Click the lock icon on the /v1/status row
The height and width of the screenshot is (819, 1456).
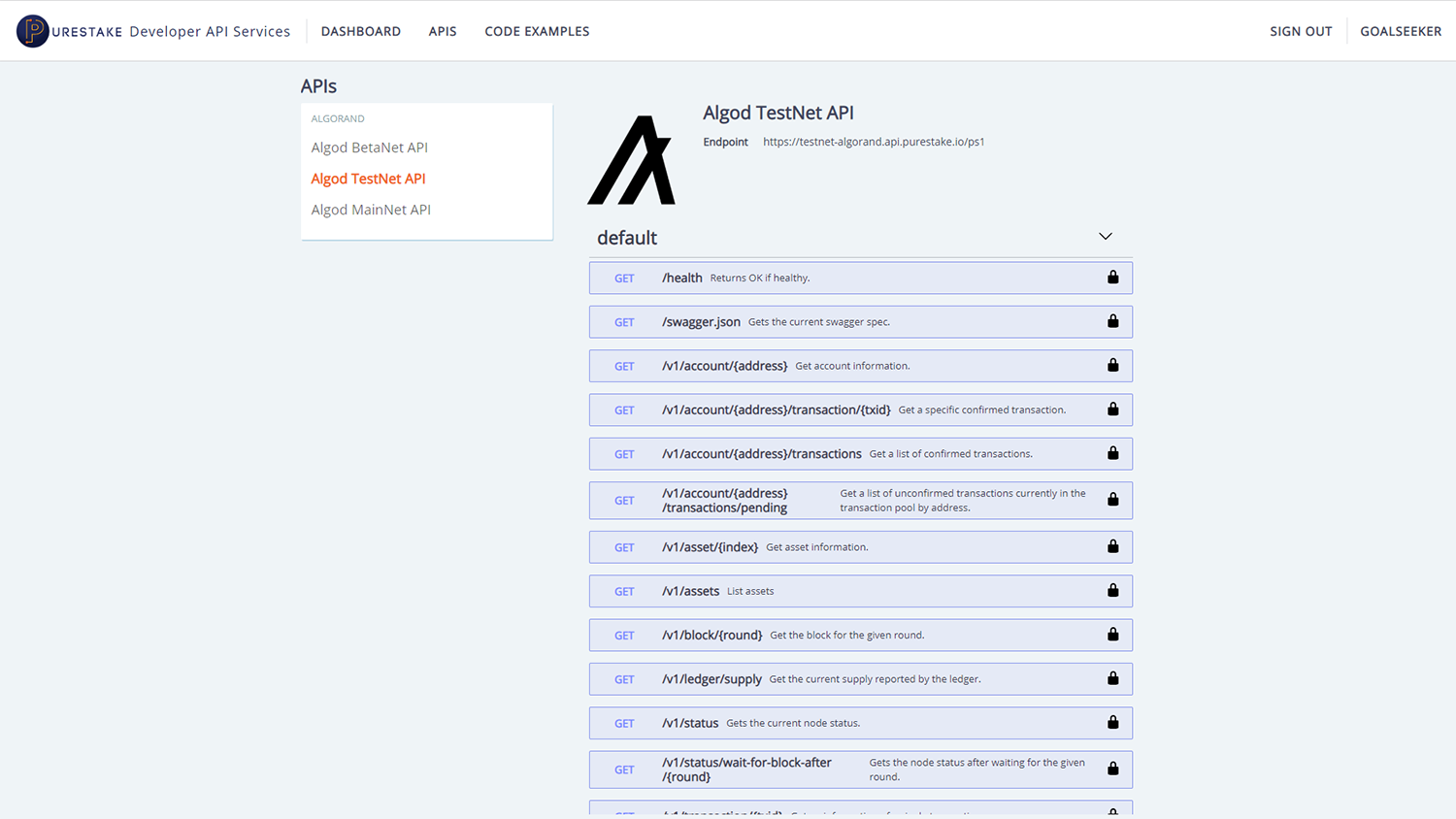click(1112, 722)
